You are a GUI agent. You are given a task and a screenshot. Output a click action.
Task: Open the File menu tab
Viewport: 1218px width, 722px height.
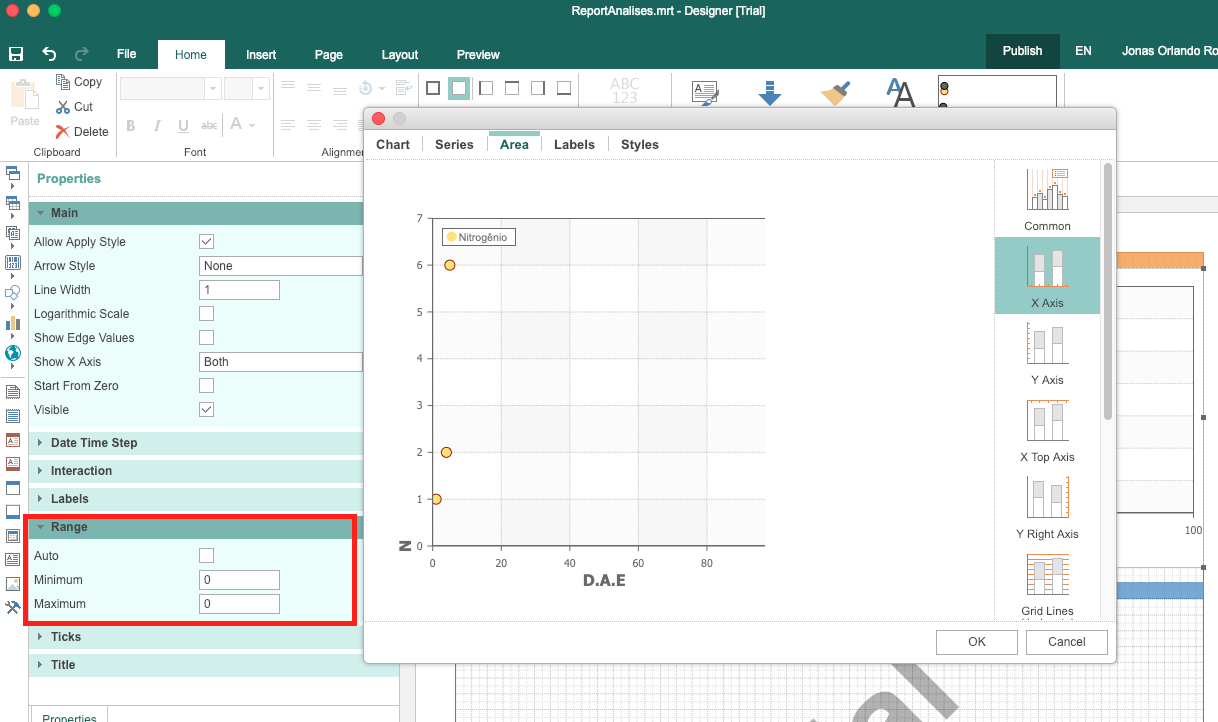(x=126, y=54)
